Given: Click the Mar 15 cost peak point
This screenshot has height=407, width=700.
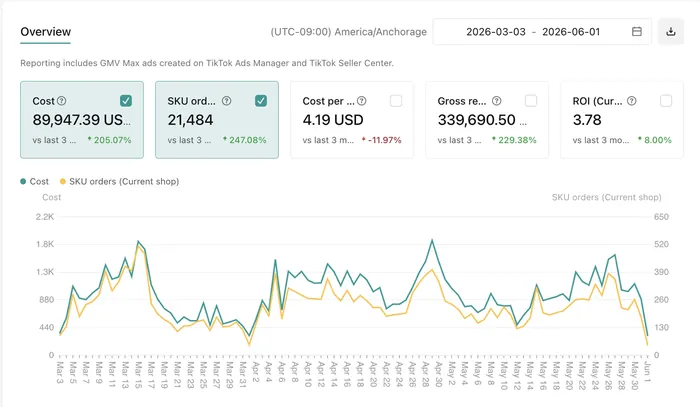Looking at the screenshot, I should (x=138, y=241).
